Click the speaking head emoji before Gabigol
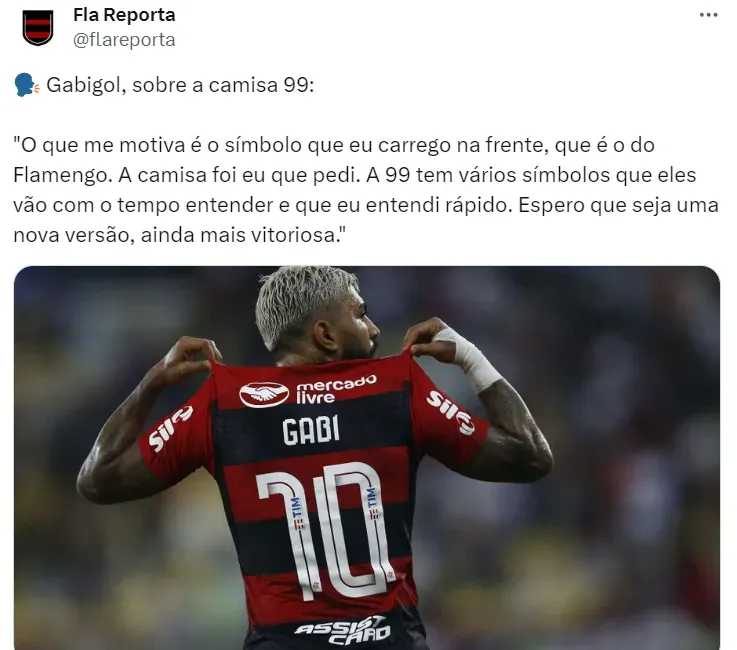 click(27, 85)
